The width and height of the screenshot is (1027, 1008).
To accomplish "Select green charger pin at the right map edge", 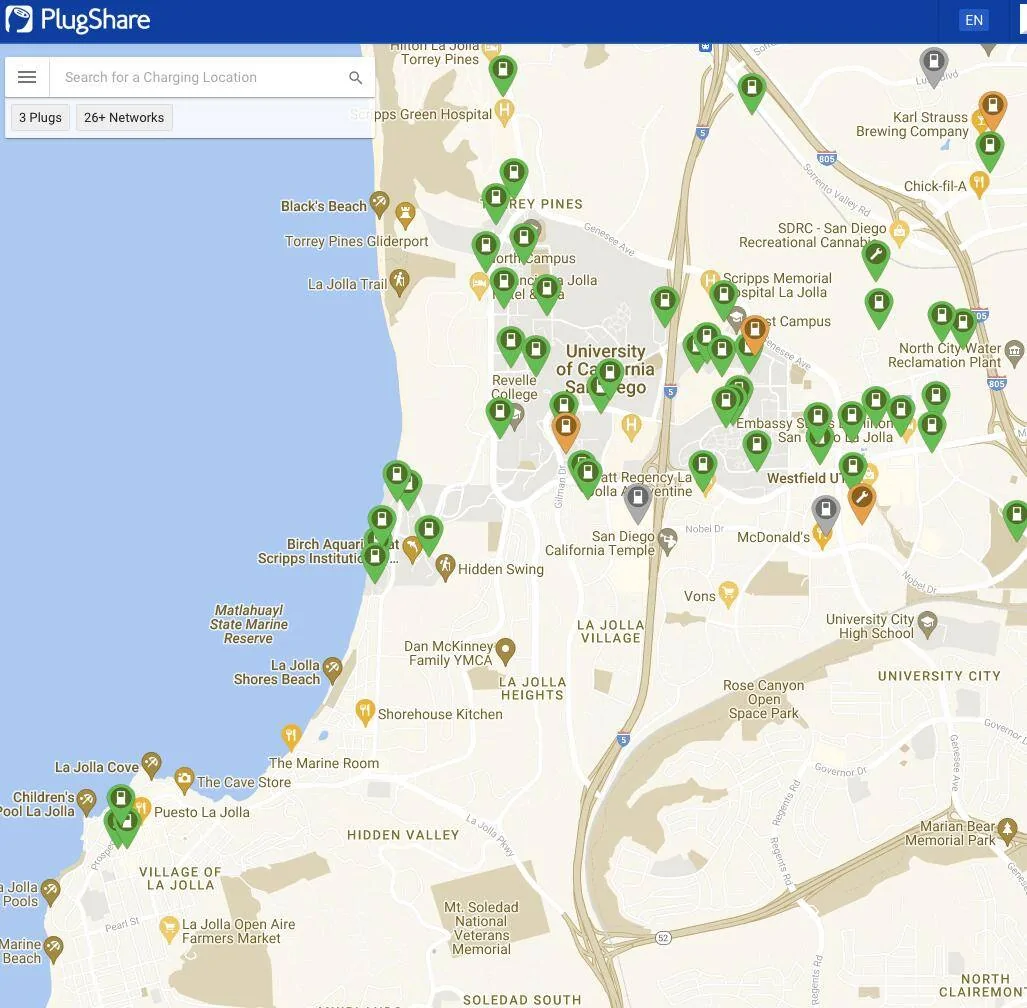I will (x=1017, y=517).
